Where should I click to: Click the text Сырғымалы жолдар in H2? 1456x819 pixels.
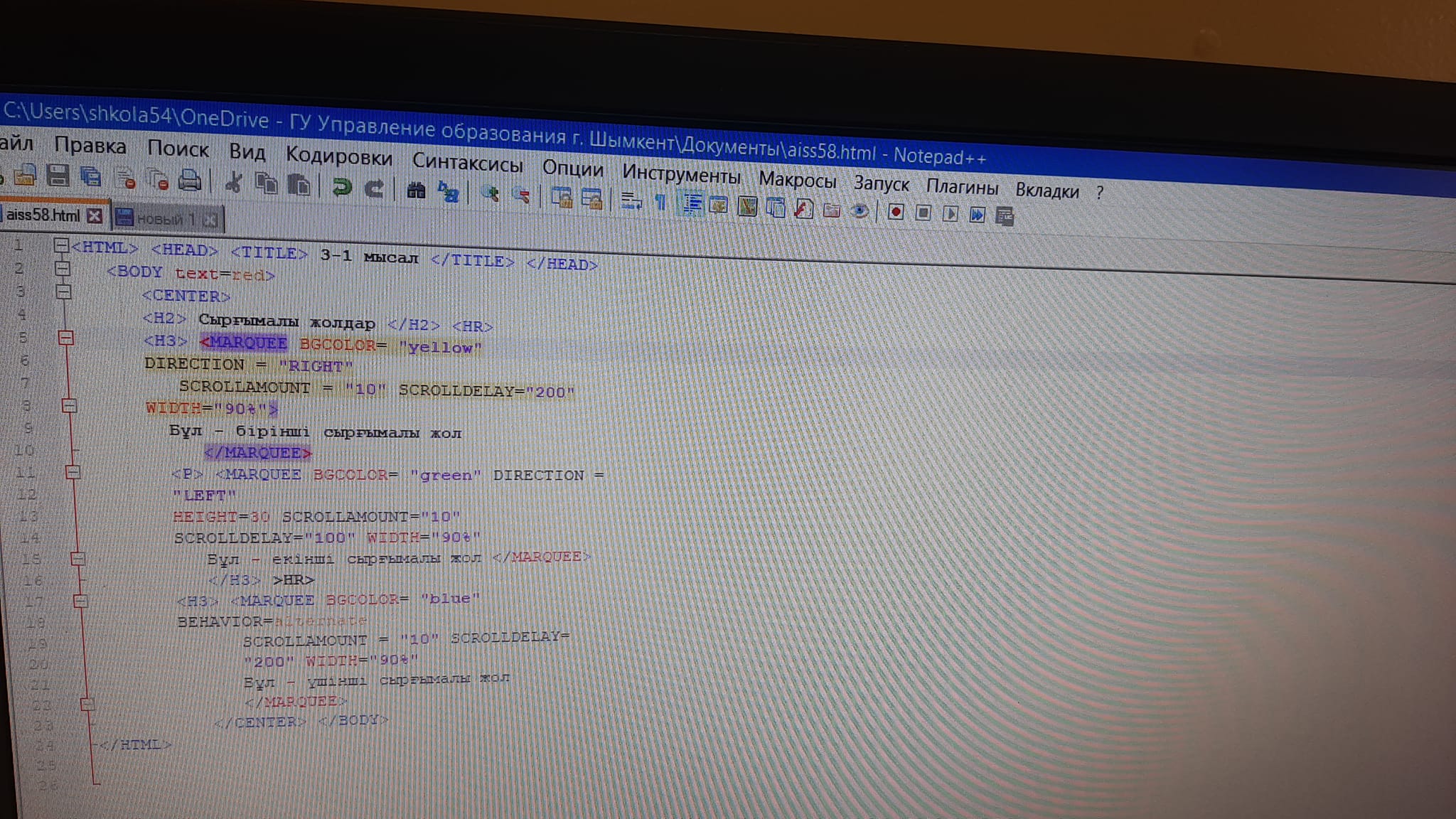tap(287, 322)
